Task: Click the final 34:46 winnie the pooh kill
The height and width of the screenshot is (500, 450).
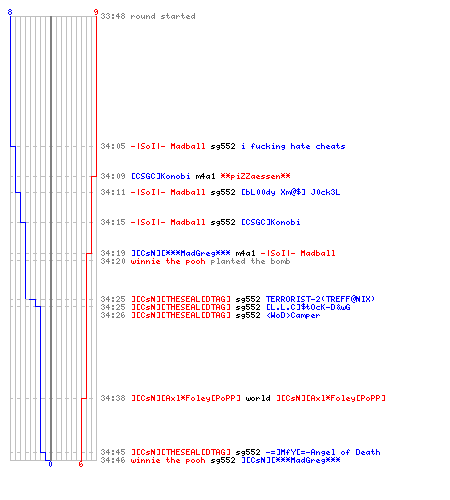Action: pos(220,460)
